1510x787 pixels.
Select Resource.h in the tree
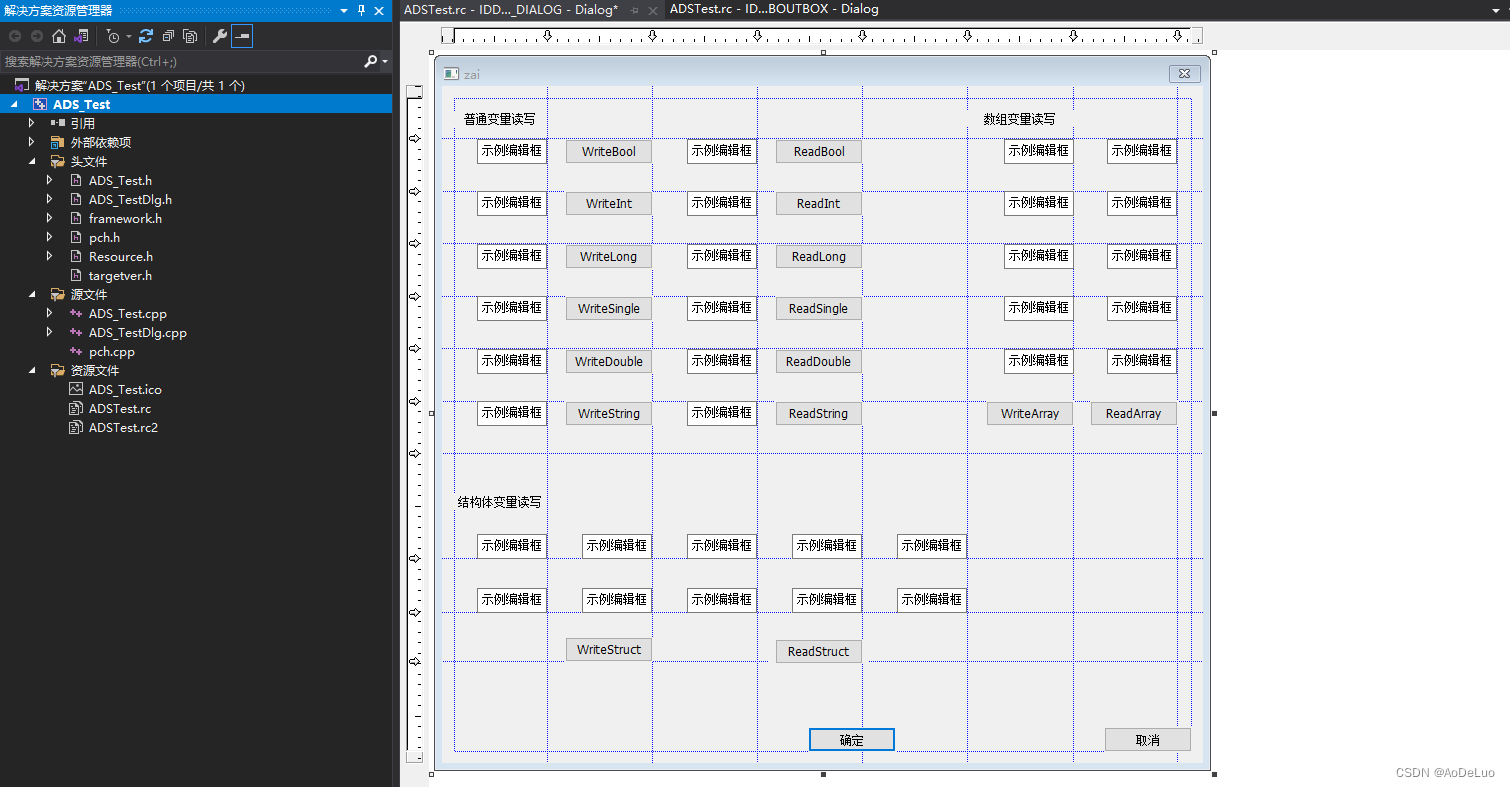pos(121,256)
